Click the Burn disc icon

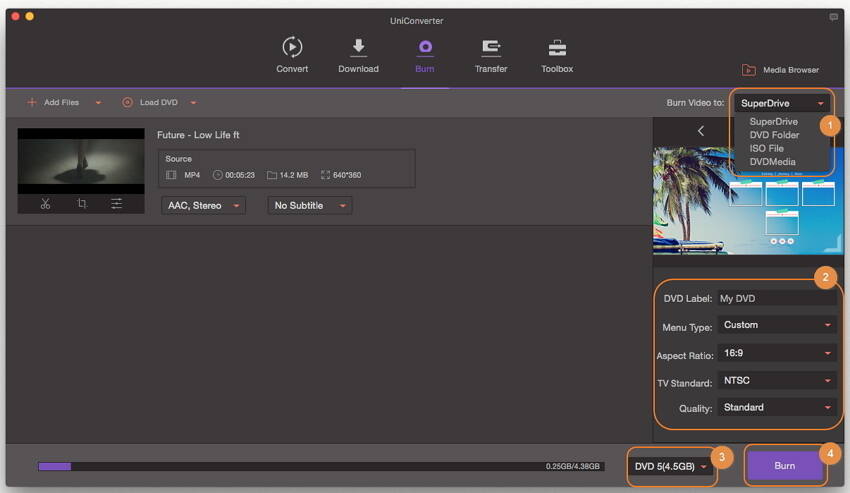point(425,47)
